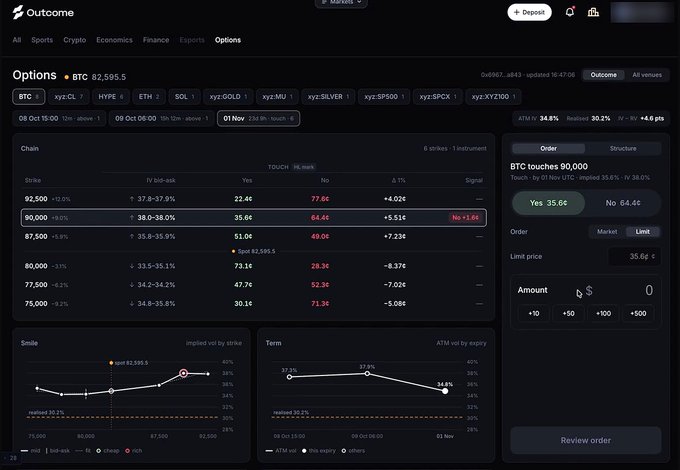
Task: Go to the Finance category tab
Action: [x=156, y=40]
